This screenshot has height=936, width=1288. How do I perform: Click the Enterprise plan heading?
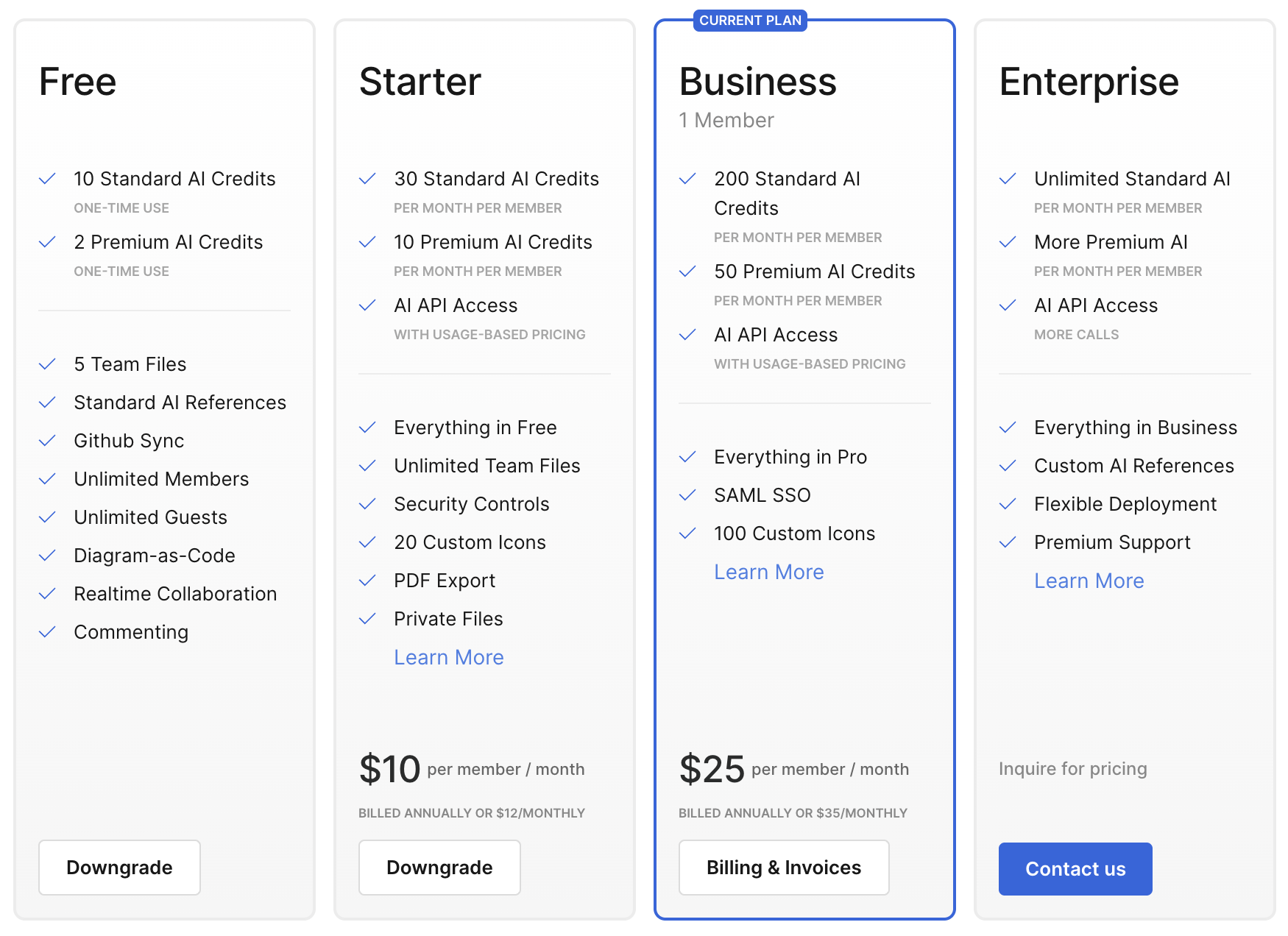coord(1088,82)
